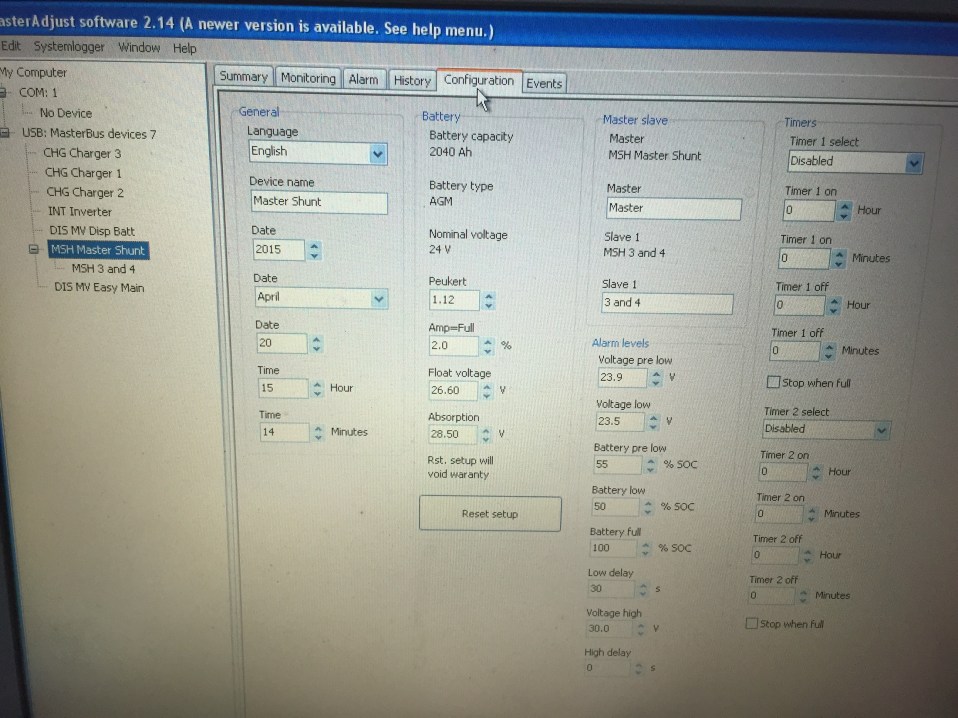Open the Events tab
Viewport: 958px width, 718px height.
[x=543, y=83]
